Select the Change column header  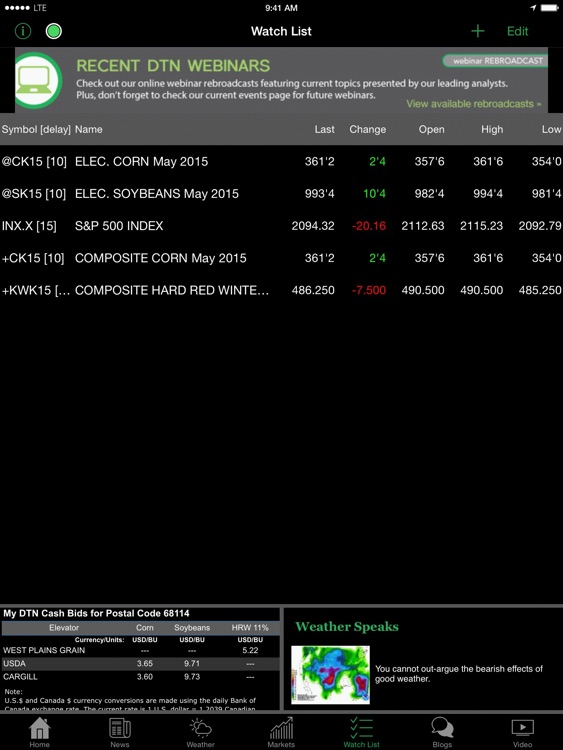click(x=367, y=129)
